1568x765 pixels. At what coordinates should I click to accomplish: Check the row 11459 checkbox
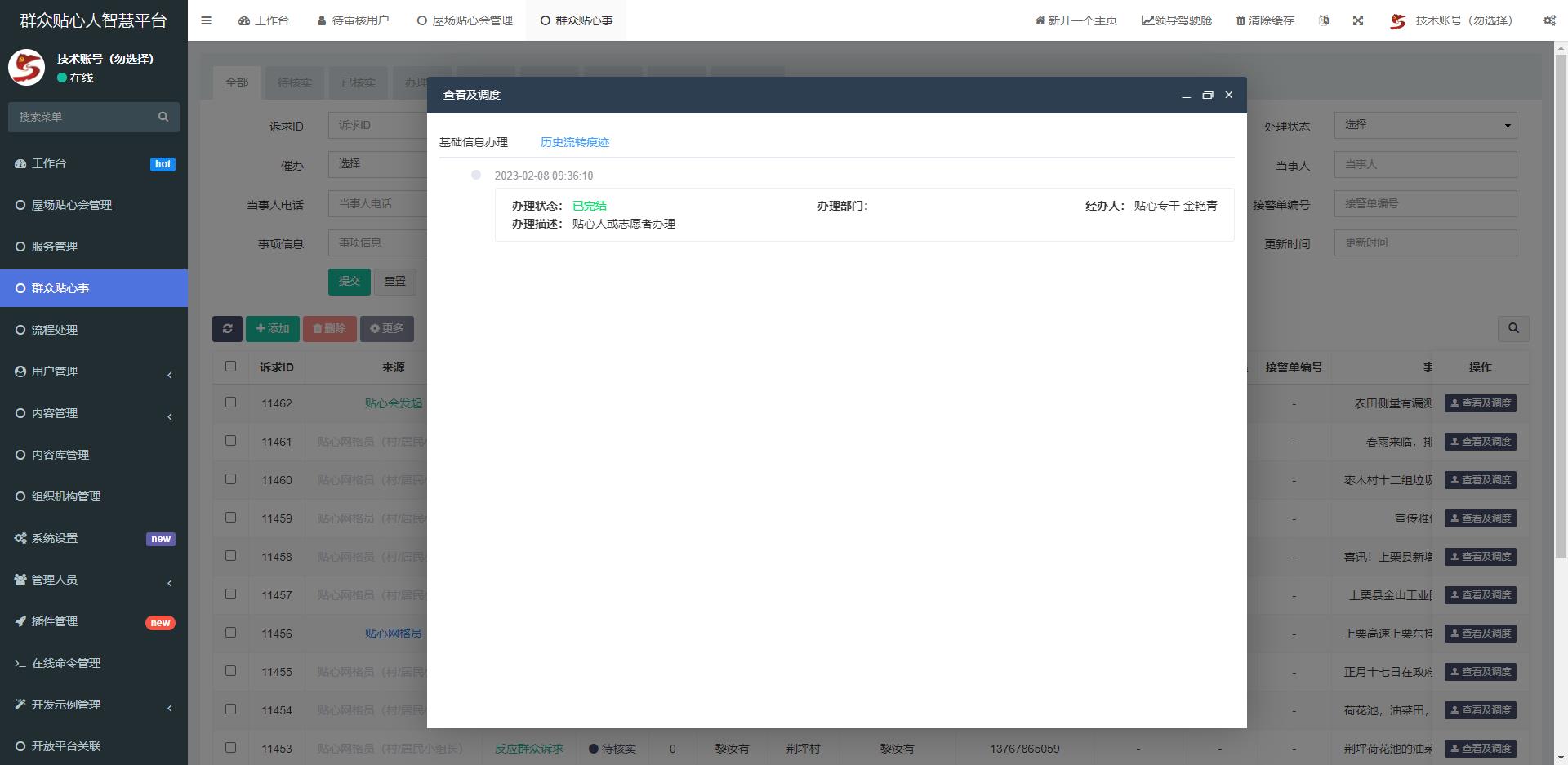coord(230,518)
